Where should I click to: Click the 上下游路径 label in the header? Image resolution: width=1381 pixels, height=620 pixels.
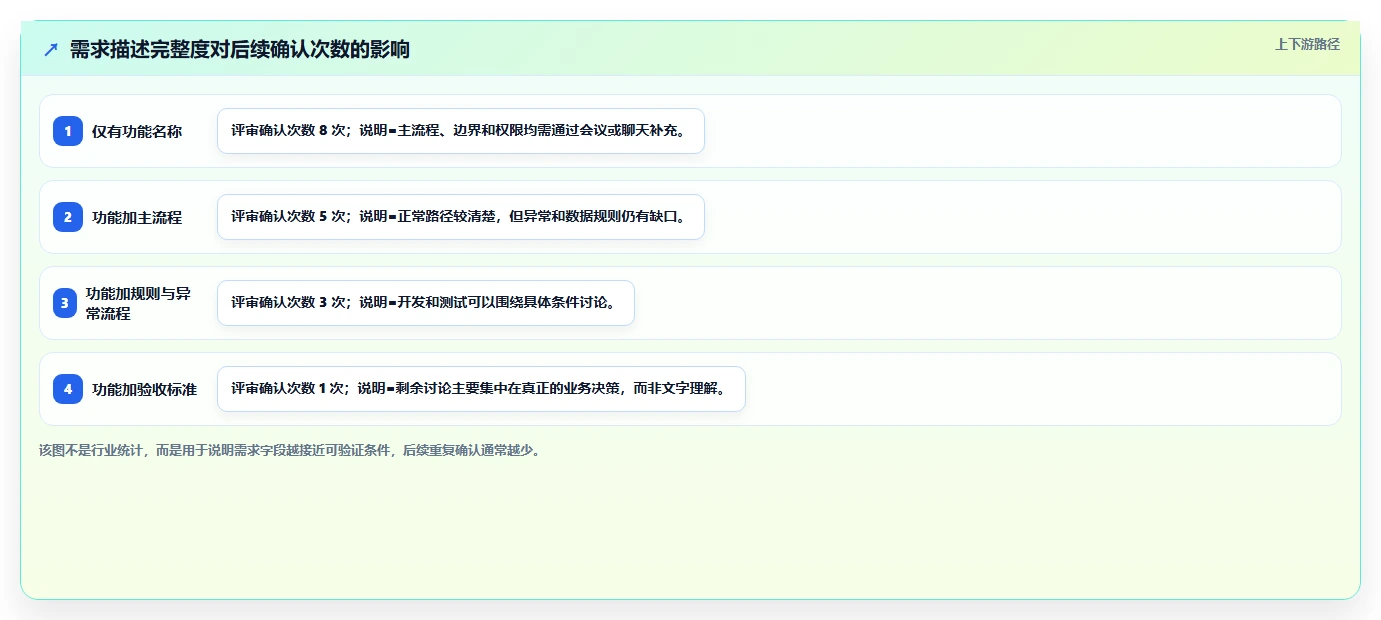click(1307, 44)
